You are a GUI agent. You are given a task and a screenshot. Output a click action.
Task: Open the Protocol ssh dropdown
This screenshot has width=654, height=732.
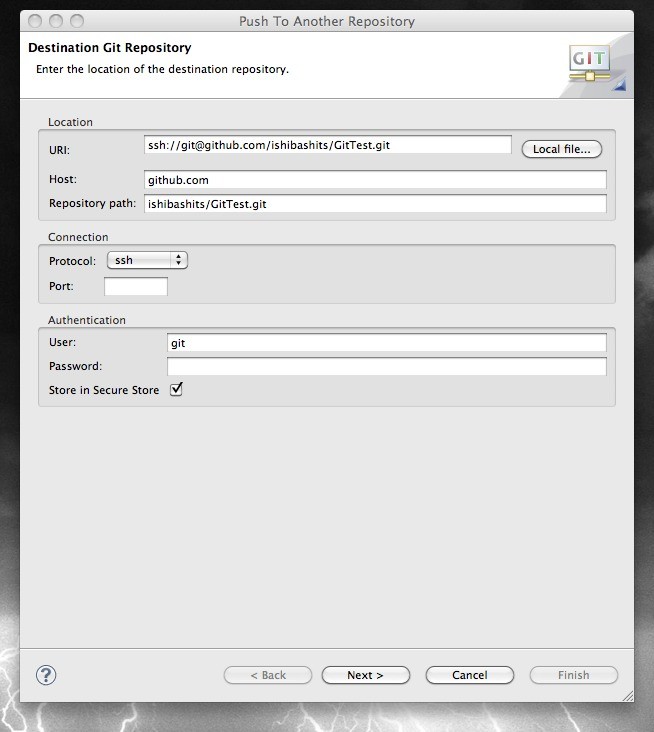[148, 260]
